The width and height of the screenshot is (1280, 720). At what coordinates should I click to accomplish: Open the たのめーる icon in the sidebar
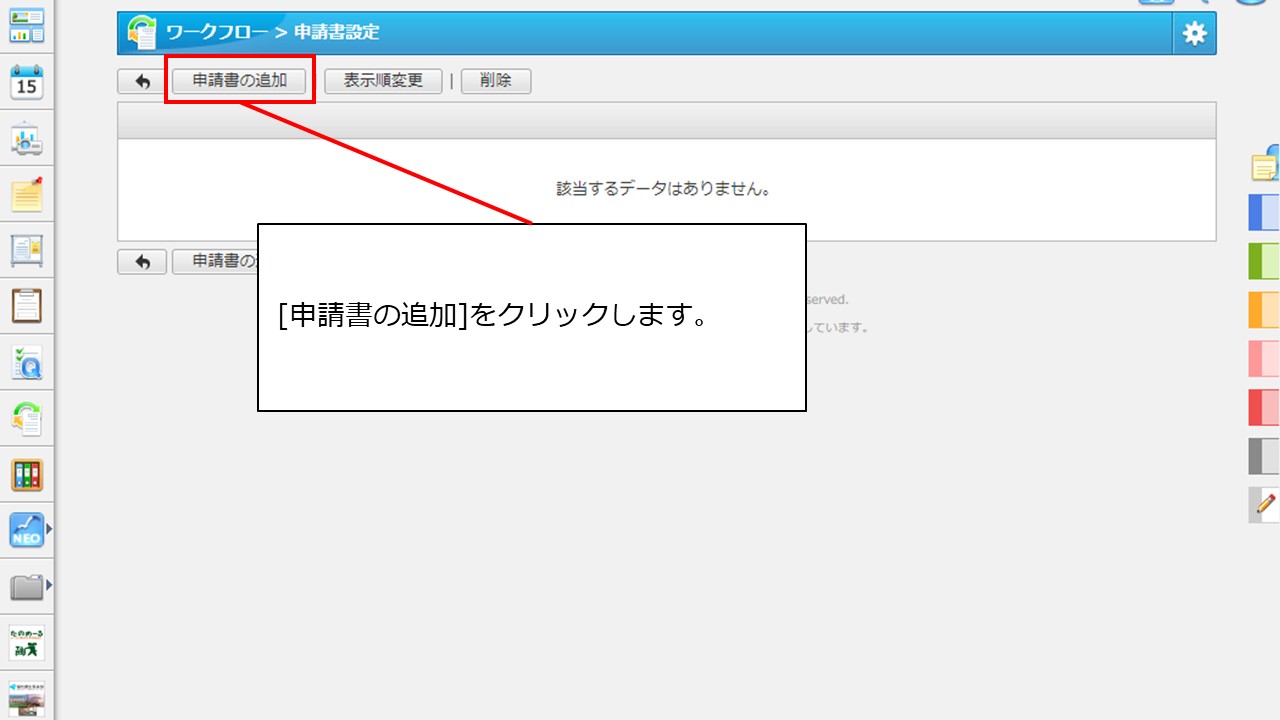coord(26,642)
